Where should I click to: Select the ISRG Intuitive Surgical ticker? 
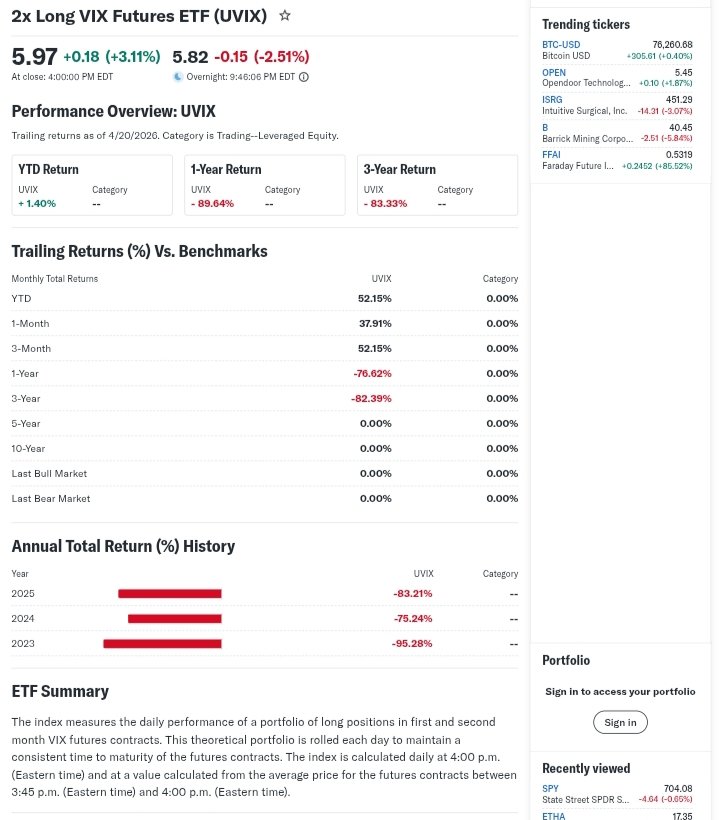pyautogui.click(x=552, y=100)
